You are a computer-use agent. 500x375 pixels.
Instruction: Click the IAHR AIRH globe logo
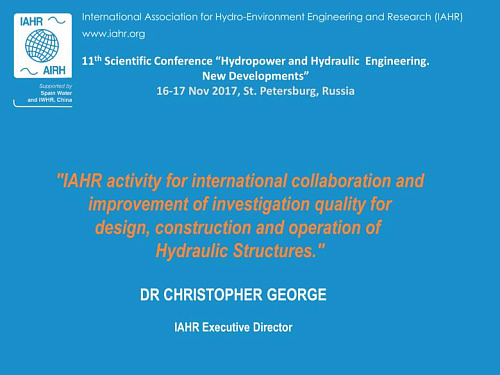point(43,46)
